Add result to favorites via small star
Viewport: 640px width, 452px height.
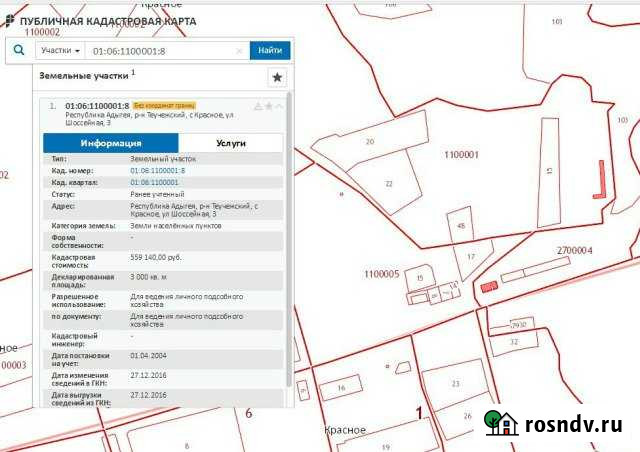(x=268, y=106)
